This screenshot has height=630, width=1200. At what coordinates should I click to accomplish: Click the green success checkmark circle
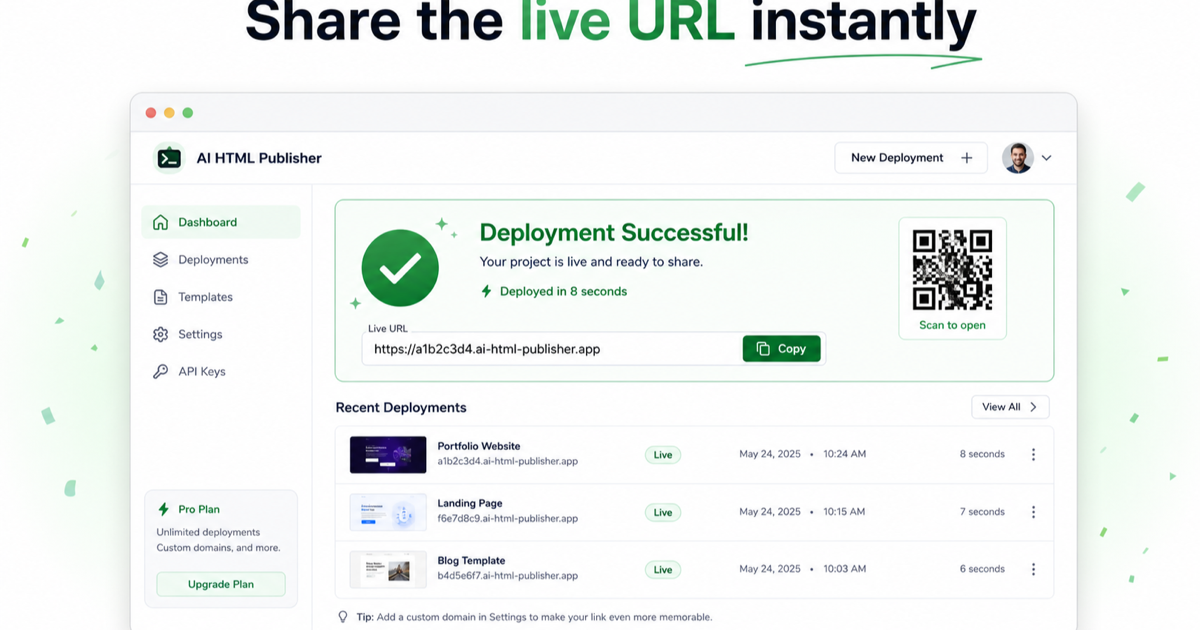(x=400, y=267)
